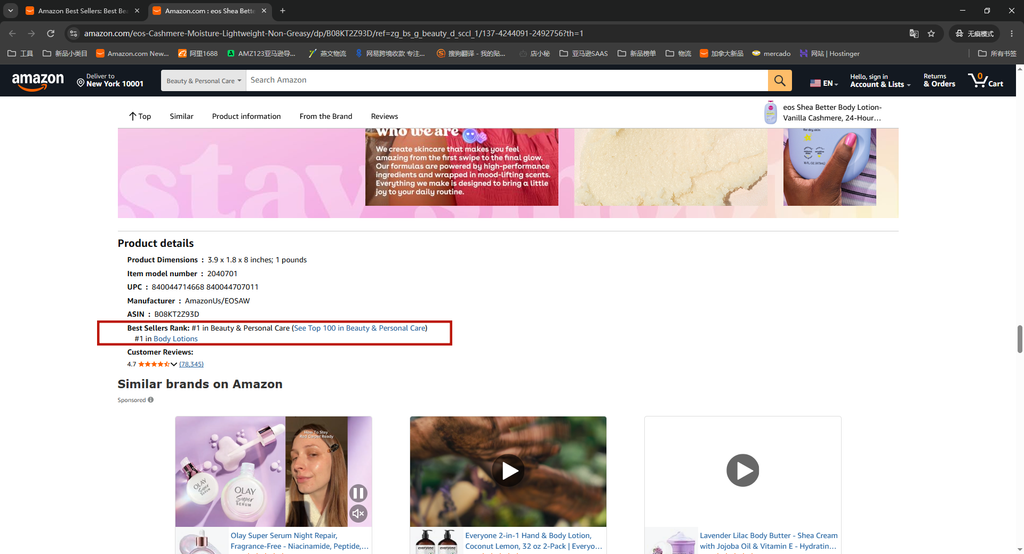1024x554 pixels.
Task: Jump to the Similar section
Action: click(182, 116)
